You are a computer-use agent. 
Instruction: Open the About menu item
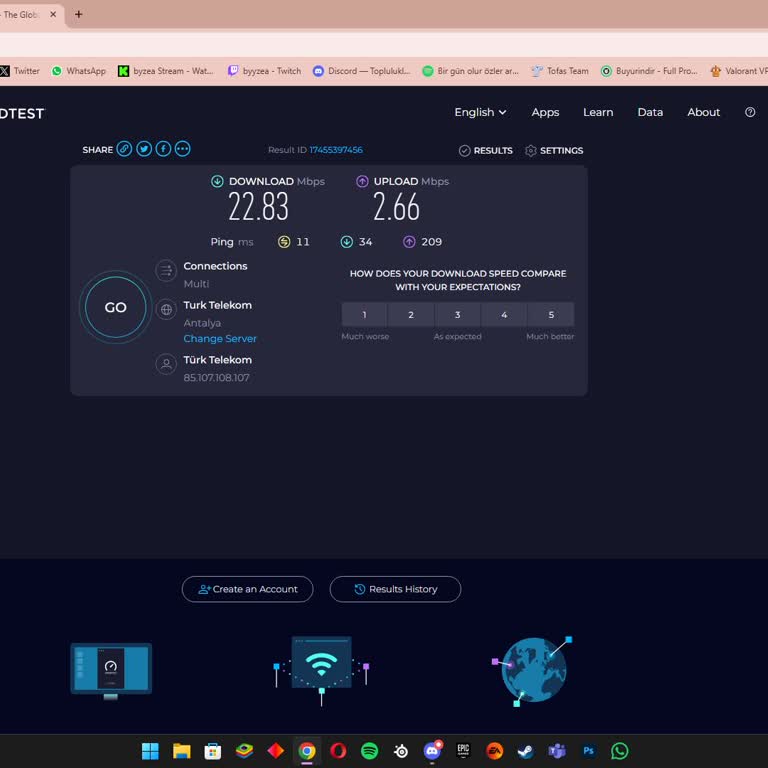pos(703,112)
